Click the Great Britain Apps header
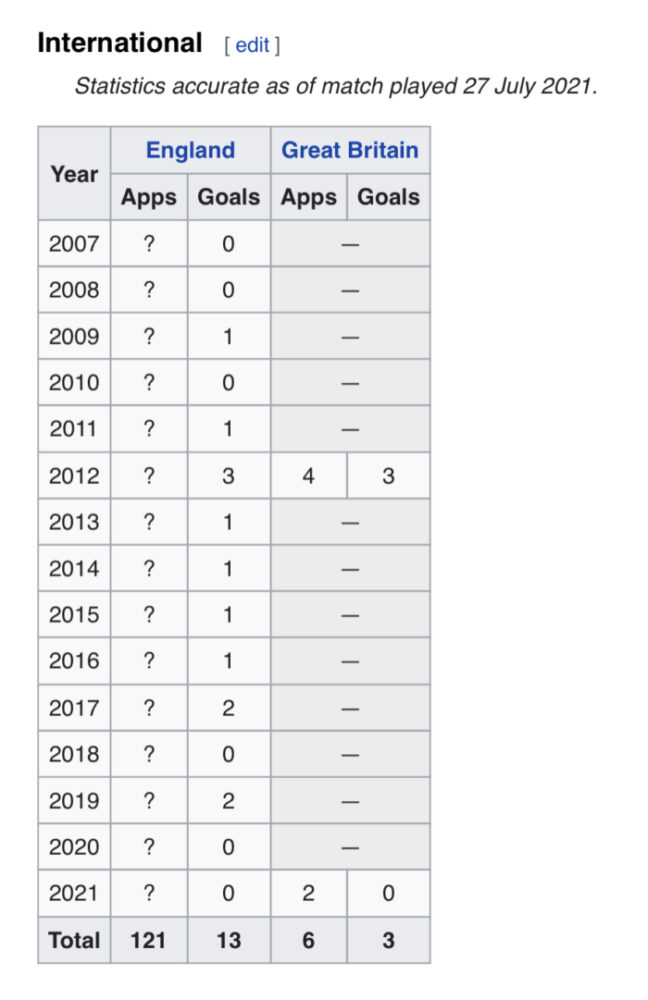The image size is (648, 1000). (x=309, y=197)
